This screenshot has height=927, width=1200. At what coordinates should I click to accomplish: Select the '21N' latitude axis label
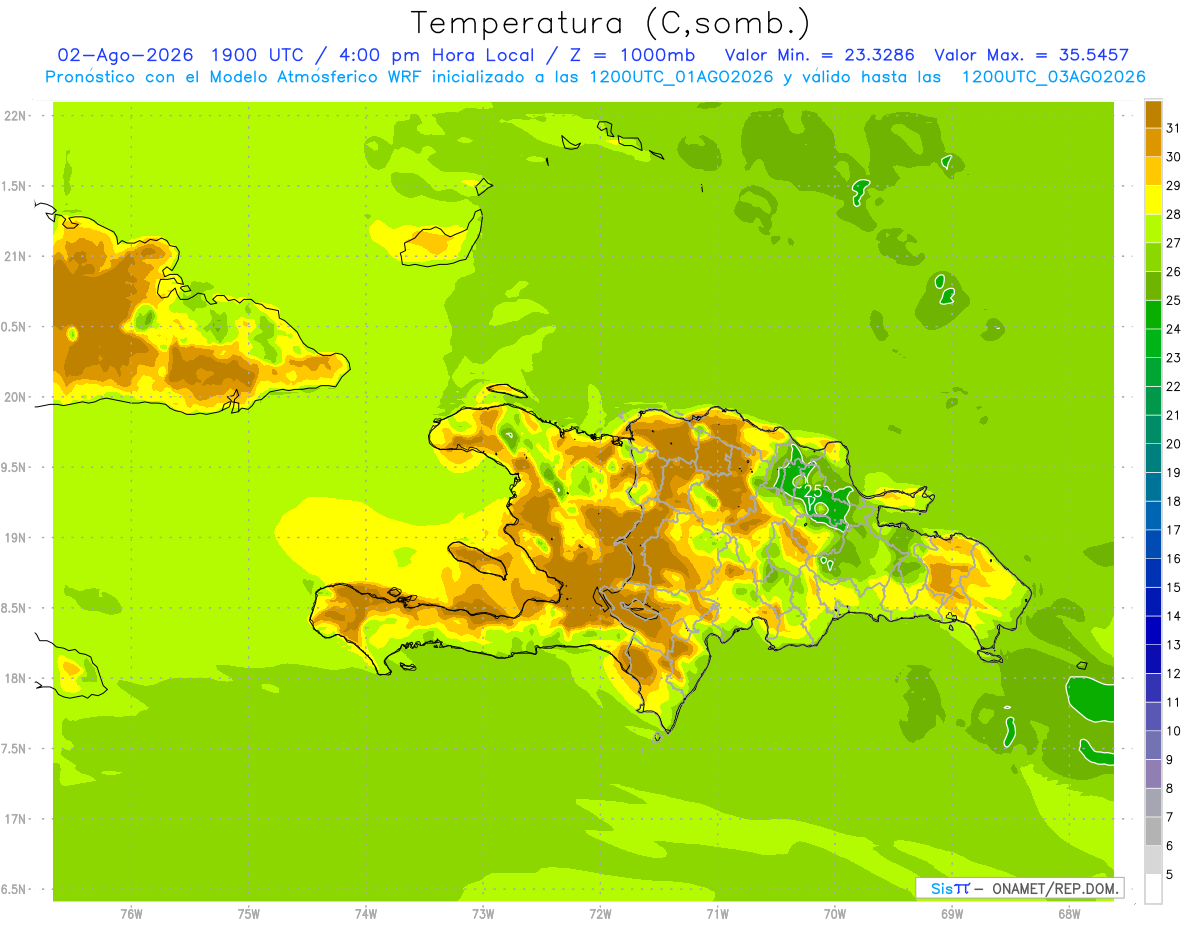point(14,256)
